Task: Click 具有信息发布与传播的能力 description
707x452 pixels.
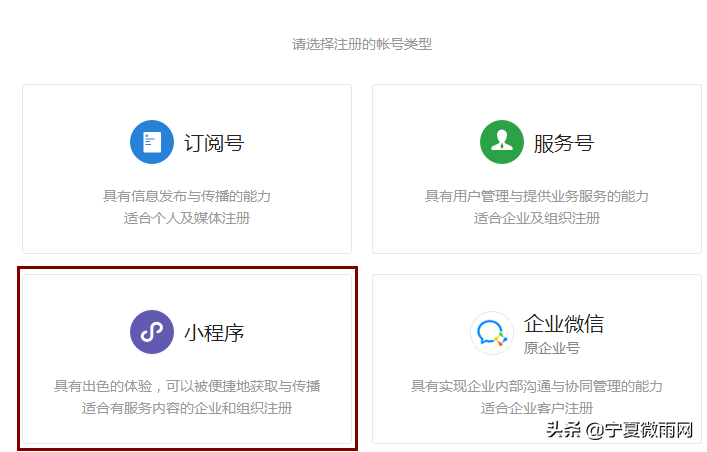Action: (x=187, y=196)
